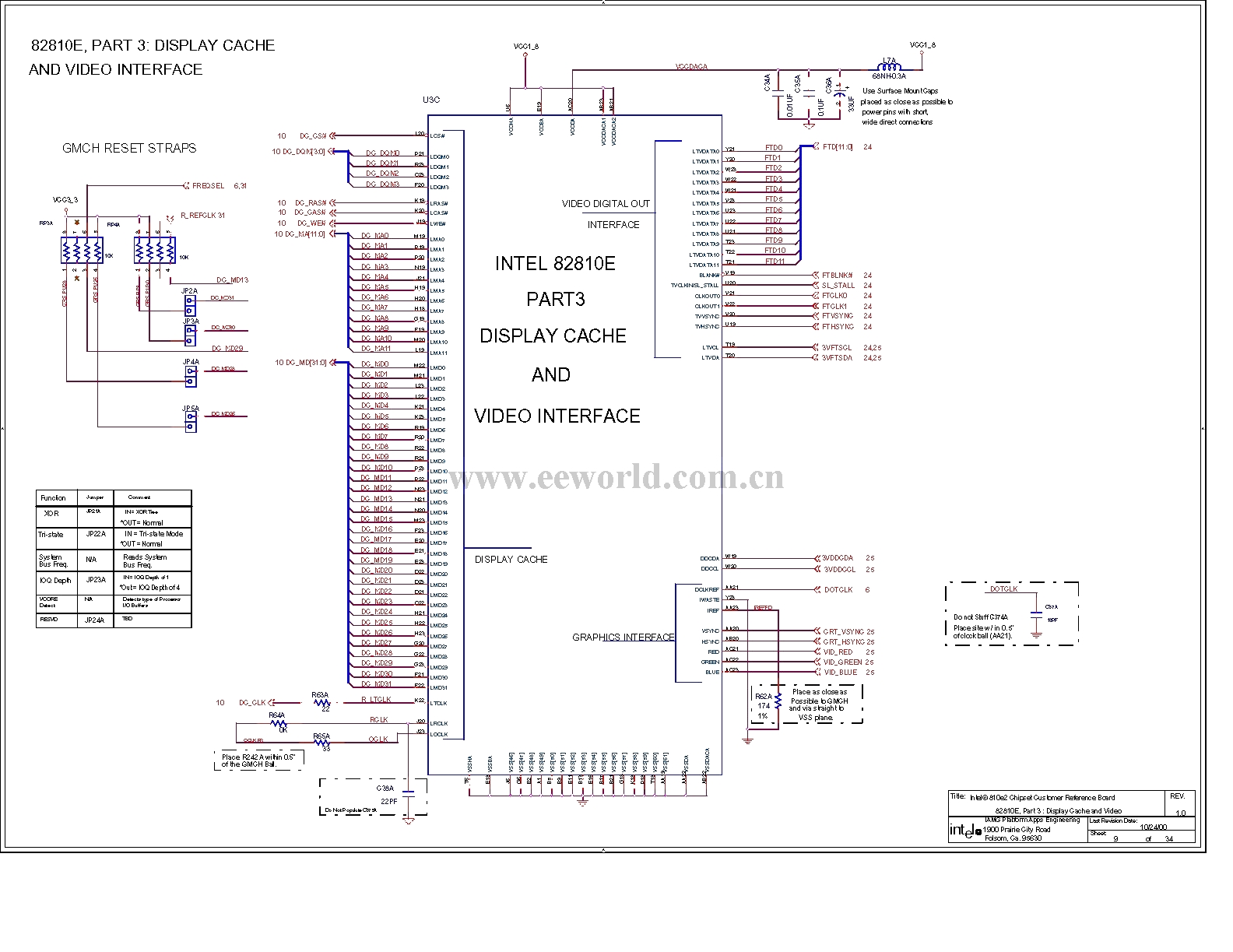The width and height of the screenshot is (1233, 952).
Task: Click the FTCLK0 signal port
Action: pyautogui.click(x=830, y=295)
